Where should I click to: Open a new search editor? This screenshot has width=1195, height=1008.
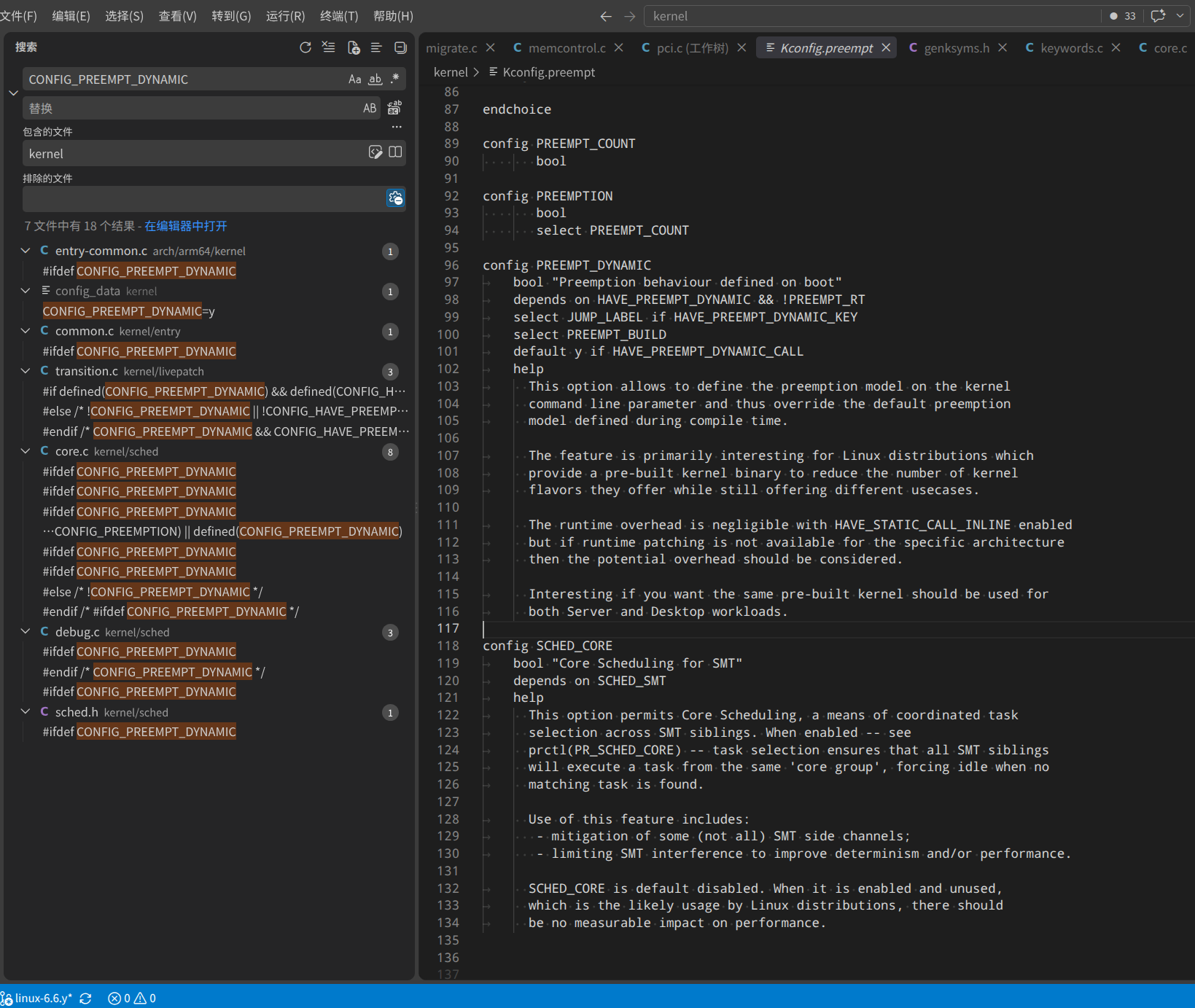click(354, 47)
